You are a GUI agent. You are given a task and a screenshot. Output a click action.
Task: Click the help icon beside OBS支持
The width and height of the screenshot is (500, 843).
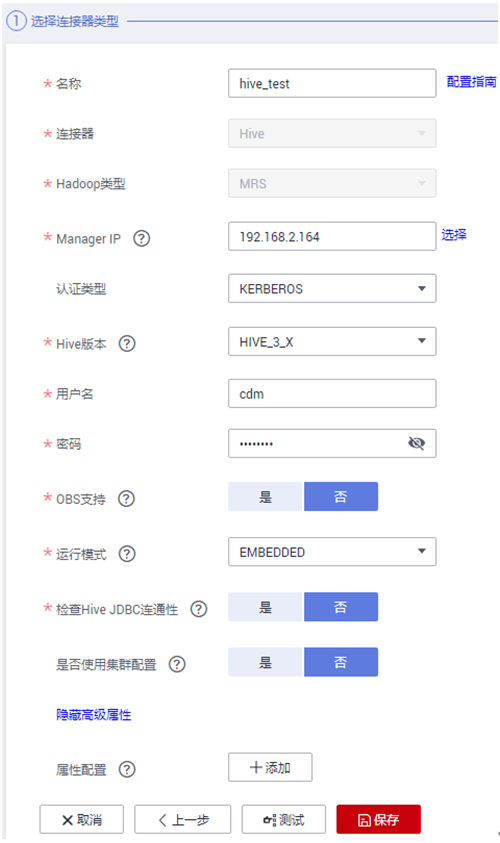click(126, 498)
